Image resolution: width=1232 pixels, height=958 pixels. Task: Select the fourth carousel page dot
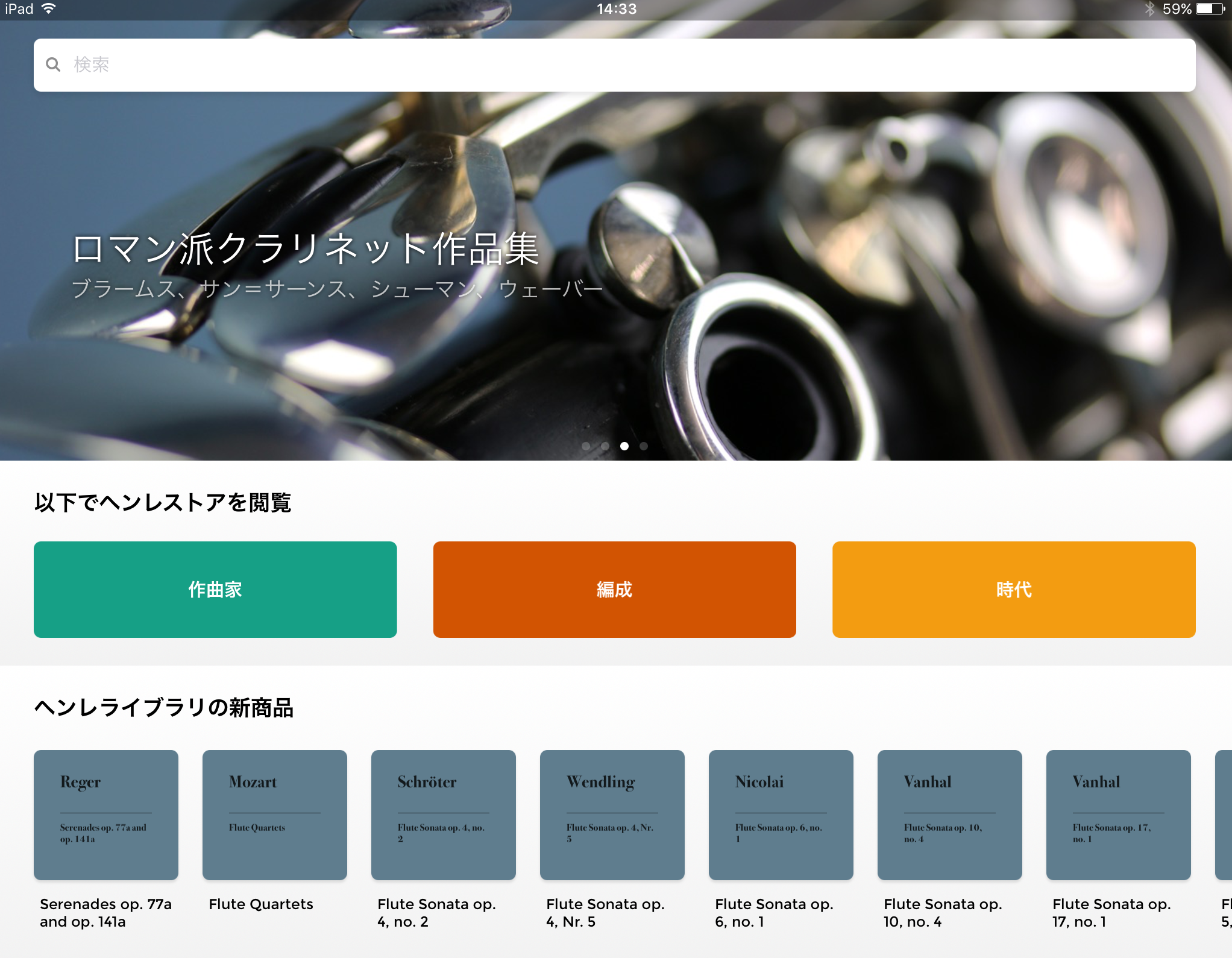click(x=644, y=446)
